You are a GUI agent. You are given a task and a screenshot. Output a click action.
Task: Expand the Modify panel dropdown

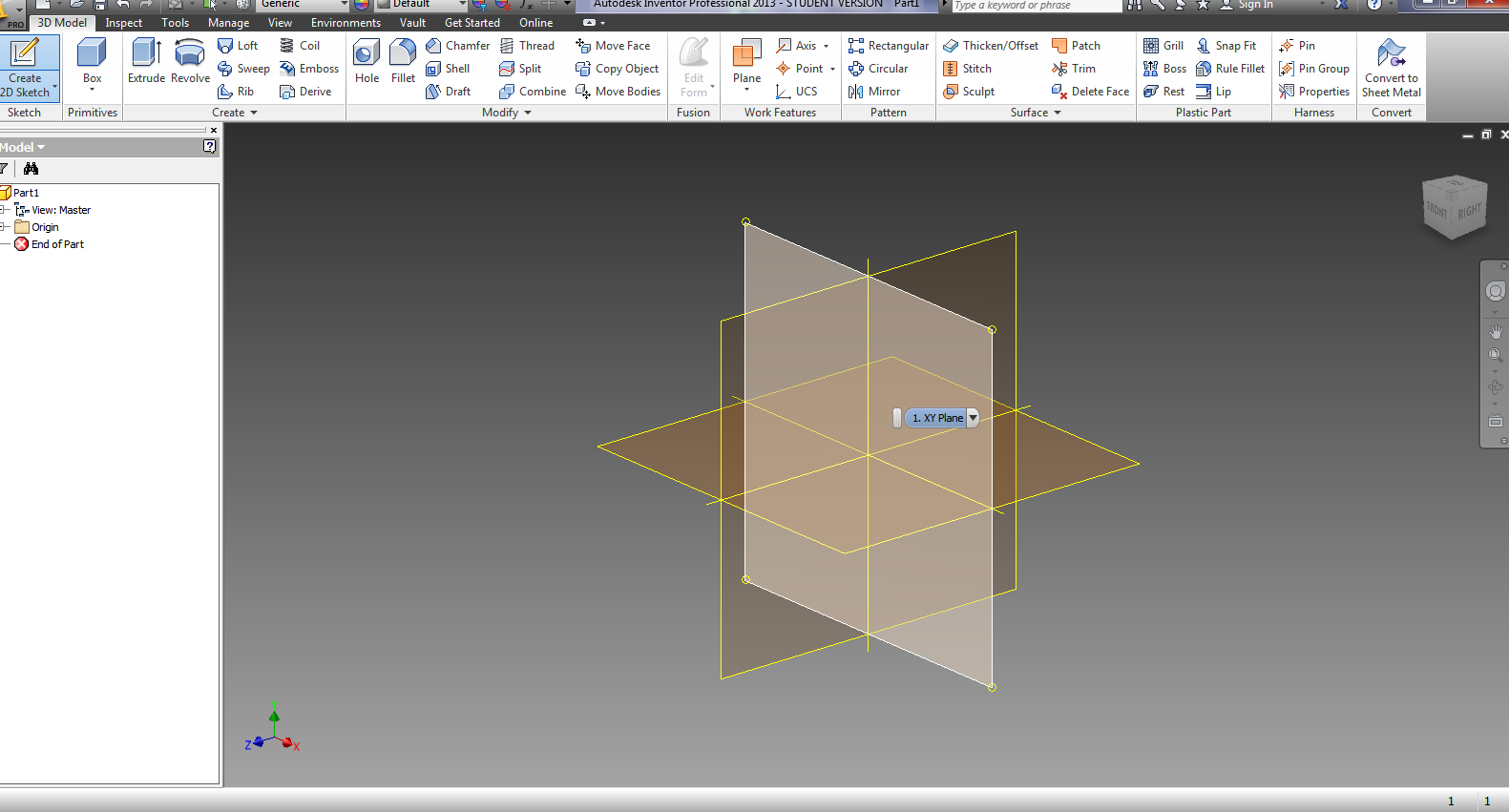point(507,113)
